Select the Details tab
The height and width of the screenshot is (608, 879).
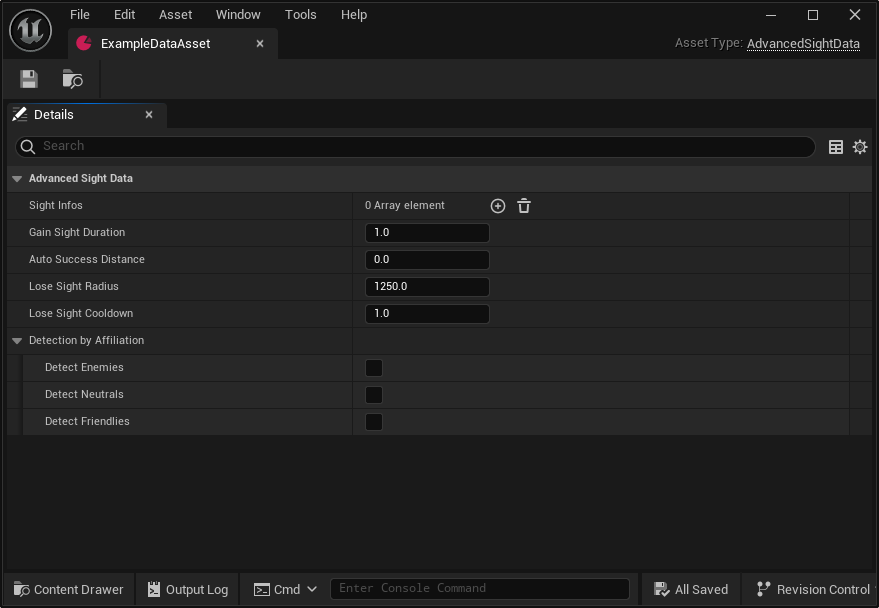pos(87,115)
